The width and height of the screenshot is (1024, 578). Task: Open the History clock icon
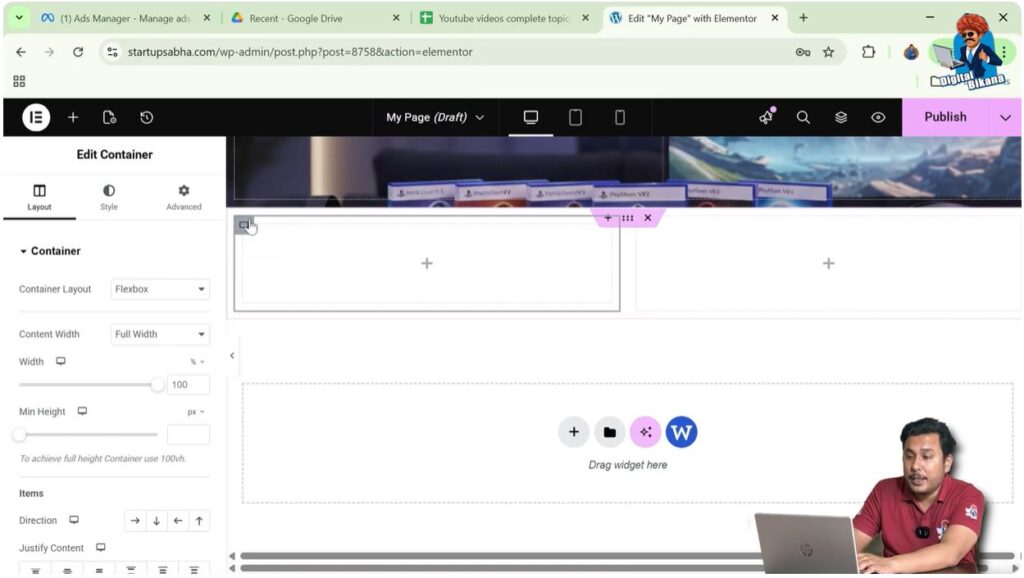point(147,117)
